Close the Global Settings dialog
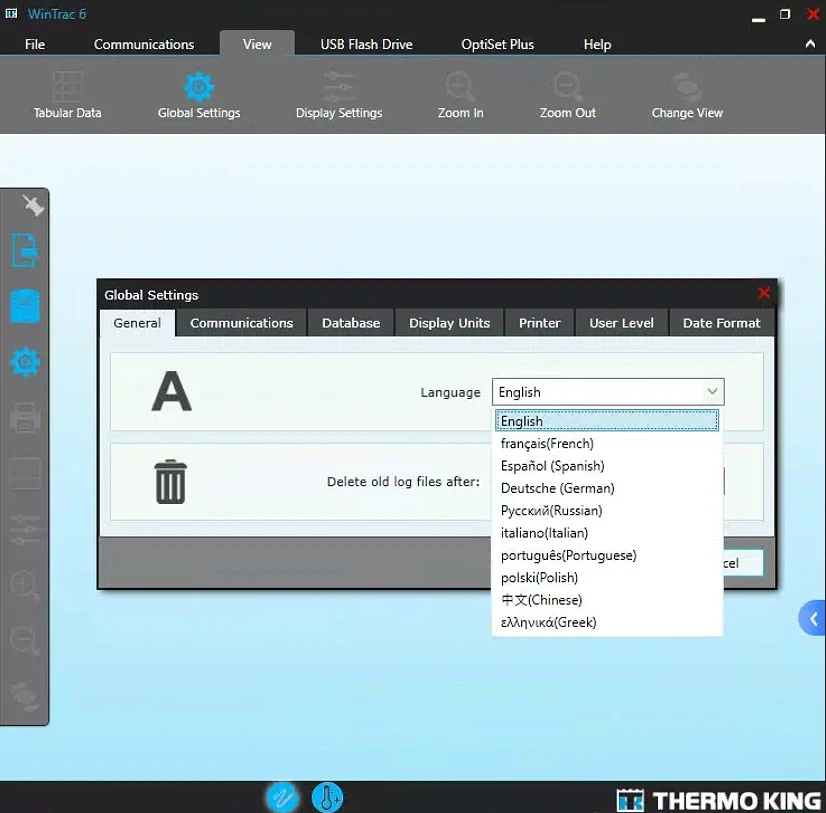This screenshot has height=813, width=826. tap(764, 293)
